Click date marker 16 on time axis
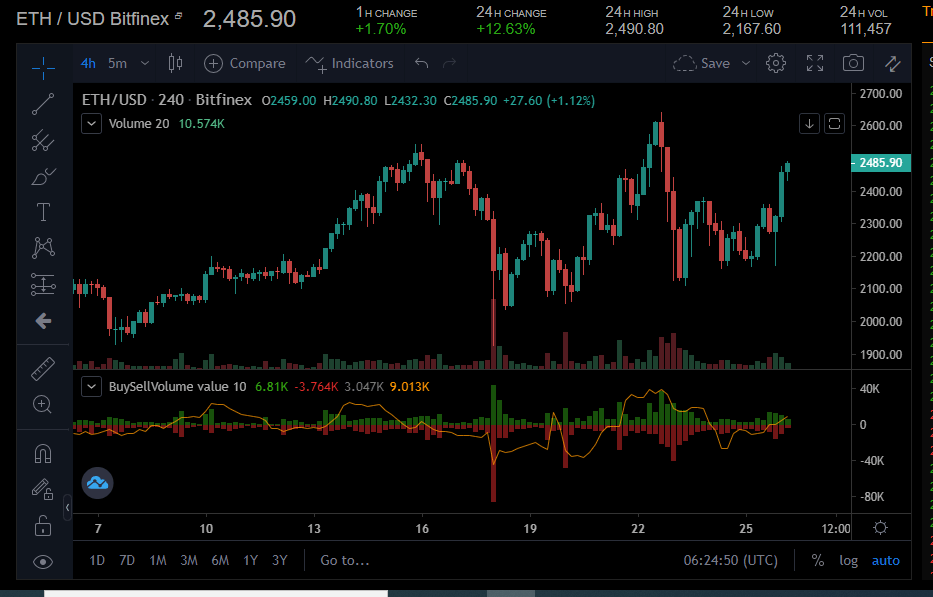This screenshot has width=933, height=597. point(422,529)
